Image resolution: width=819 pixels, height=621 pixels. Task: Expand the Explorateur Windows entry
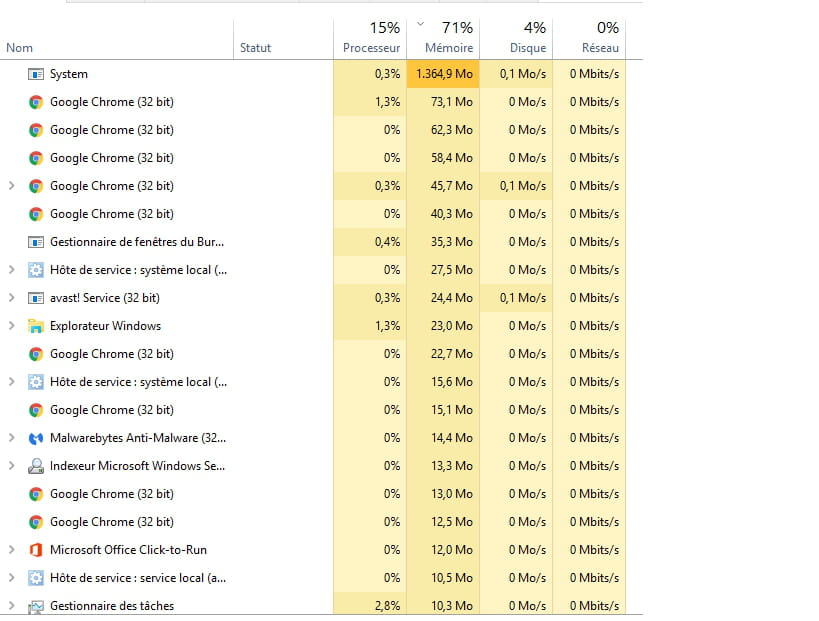click(x=11, y=326)
